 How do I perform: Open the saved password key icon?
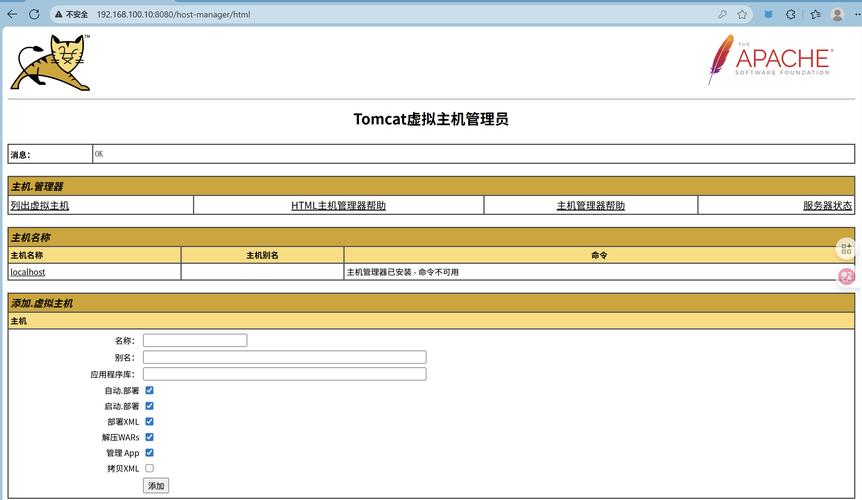[722, 14]
